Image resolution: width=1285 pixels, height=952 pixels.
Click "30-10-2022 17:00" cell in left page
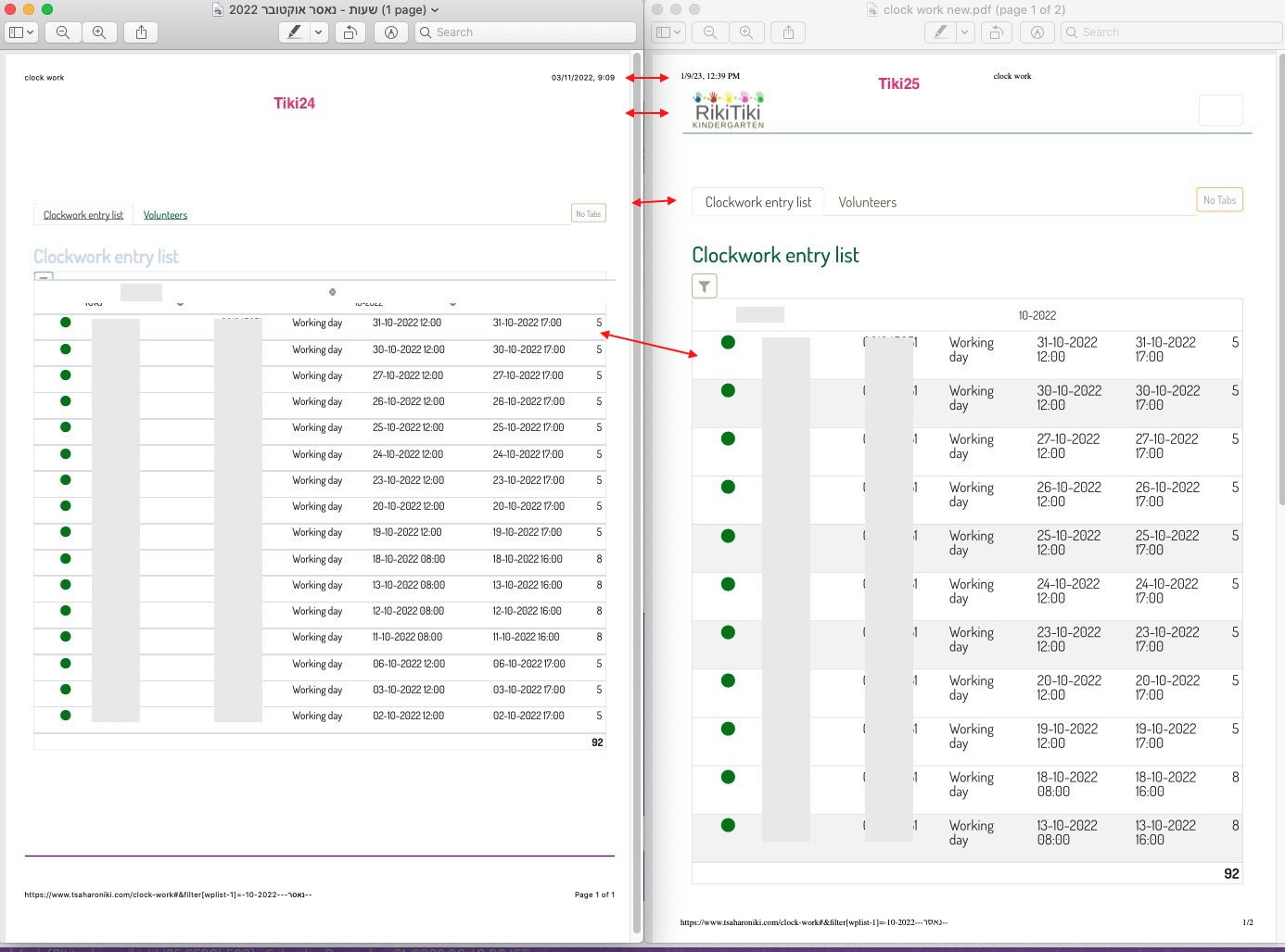pyautogui.click(x=528, y=349)
